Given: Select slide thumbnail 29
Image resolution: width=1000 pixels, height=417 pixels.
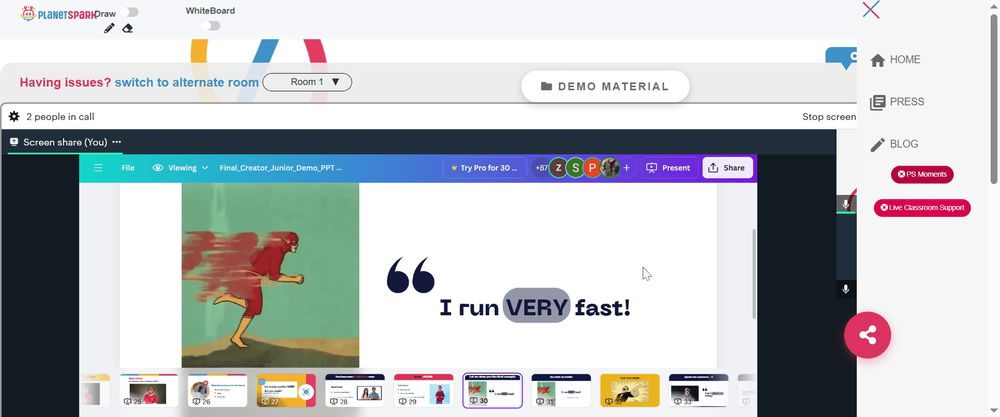Looking at the screenshot, I should pos(423,390).
